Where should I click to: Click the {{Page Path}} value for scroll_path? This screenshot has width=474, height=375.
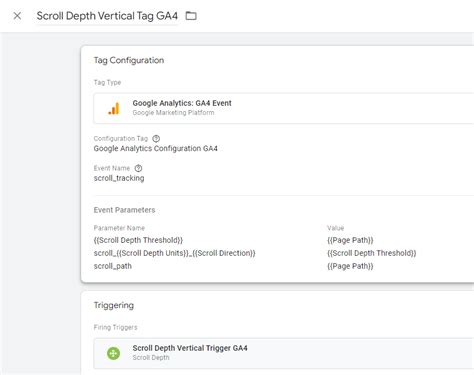[x=350, y=266]
